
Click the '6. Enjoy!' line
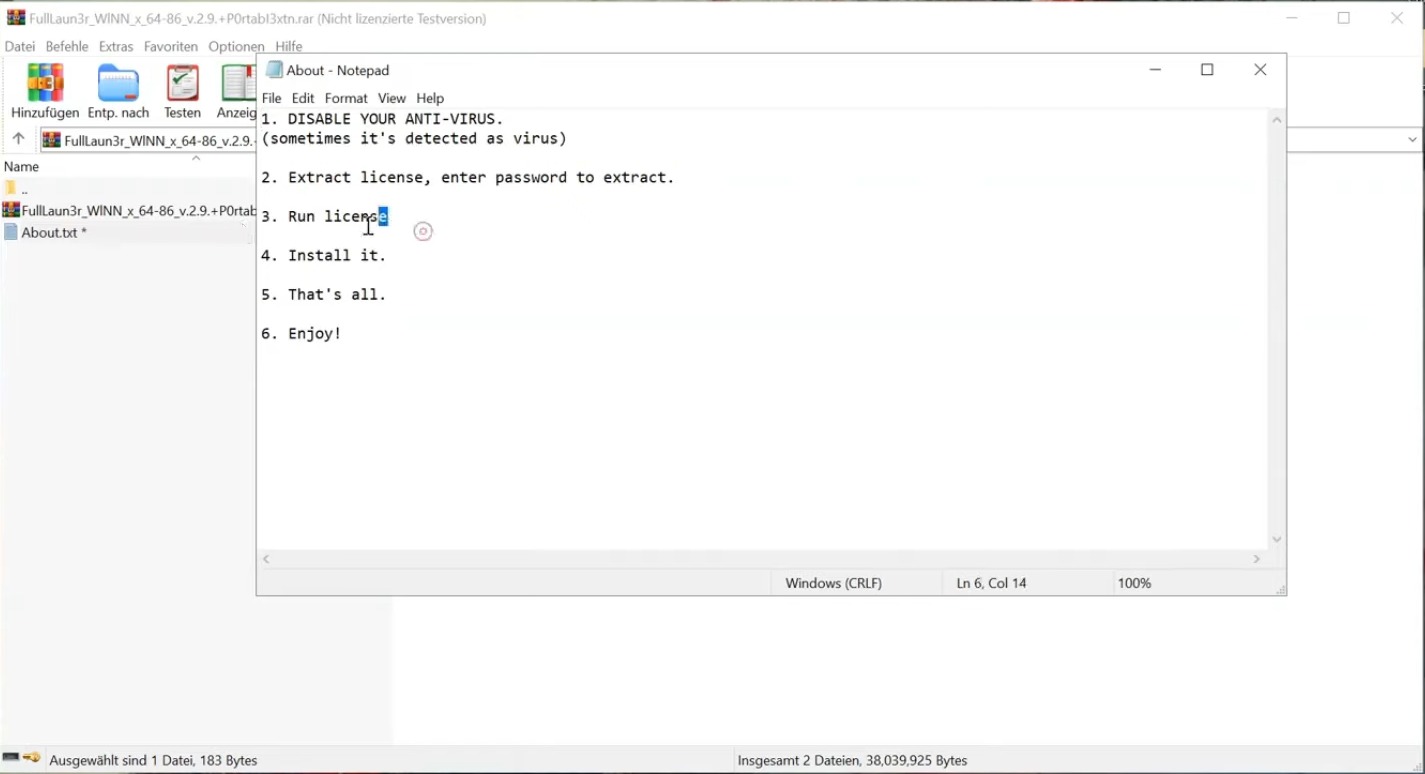[301, 333]
